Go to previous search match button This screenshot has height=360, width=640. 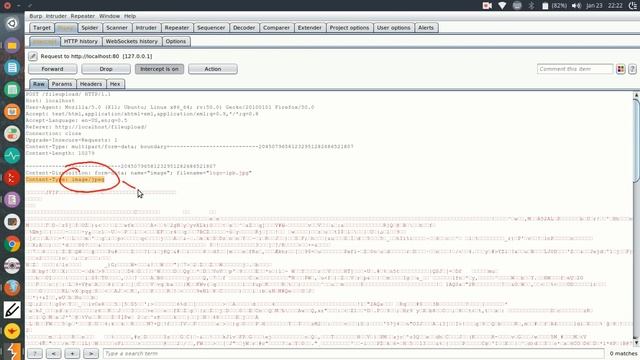point(53,353)
